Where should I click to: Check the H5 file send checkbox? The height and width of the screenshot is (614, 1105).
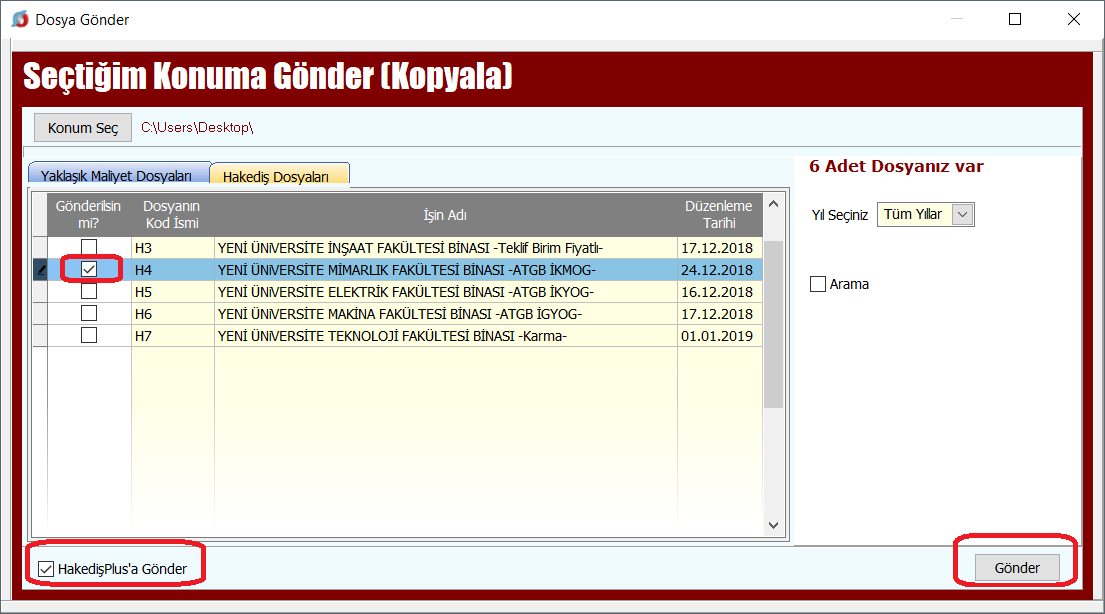pyautogui.click(x=89, y=292)
